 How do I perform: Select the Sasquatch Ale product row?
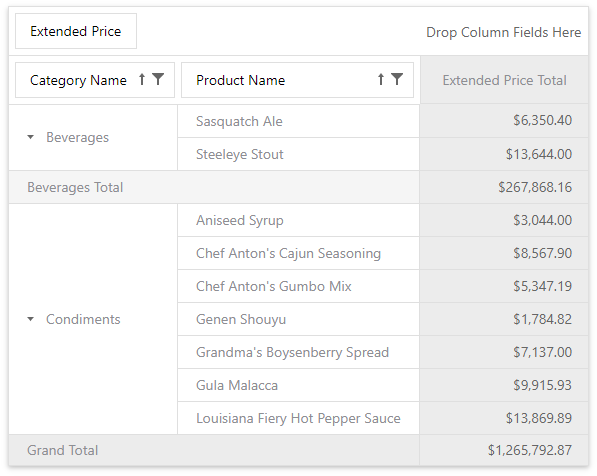coord(298,121)
